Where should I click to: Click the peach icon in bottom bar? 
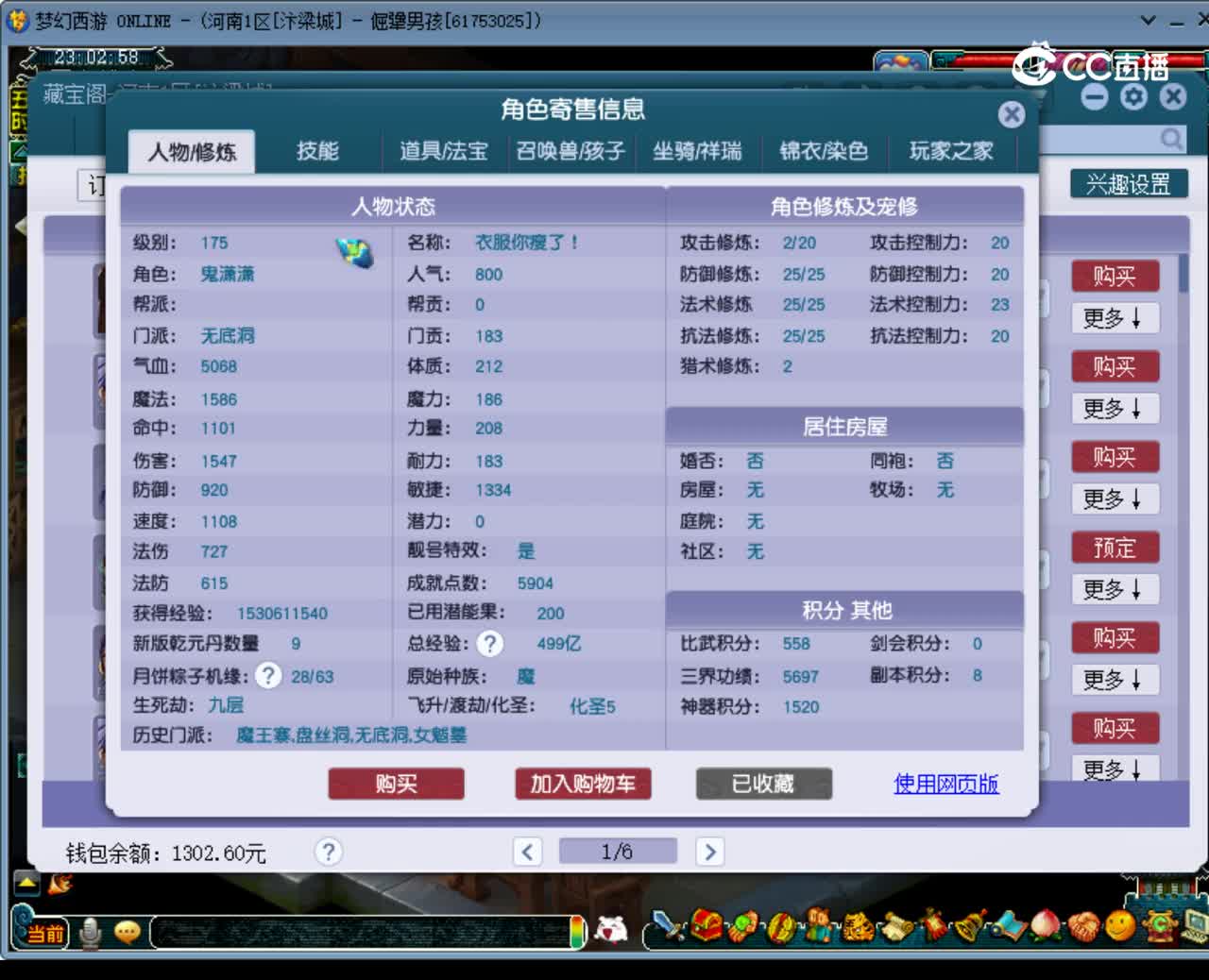tap(1046, 925)
